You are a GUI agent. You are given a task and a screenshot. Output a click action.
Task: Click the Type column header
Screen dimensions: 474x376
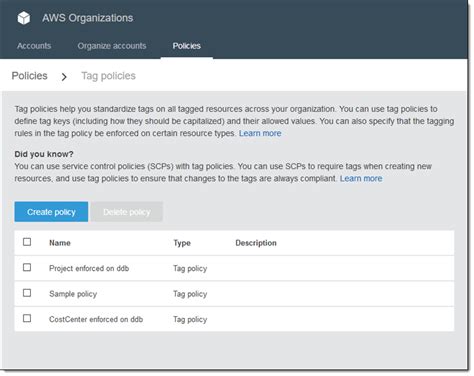tap(182, 243)
